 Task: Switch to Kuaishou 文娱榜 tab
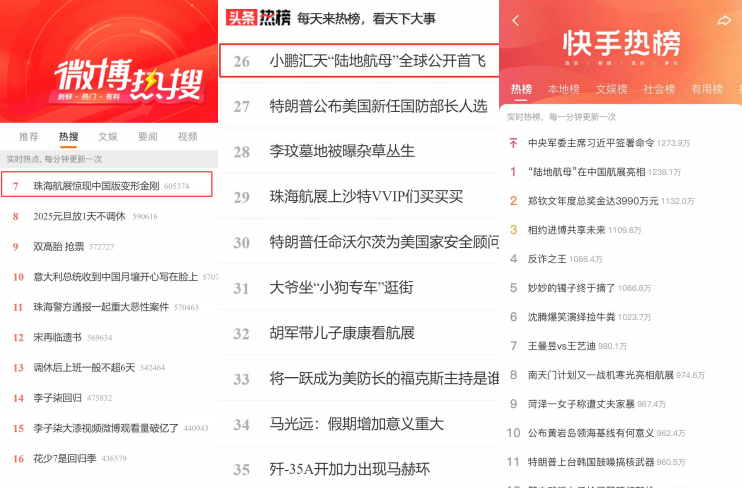point(611,89)
